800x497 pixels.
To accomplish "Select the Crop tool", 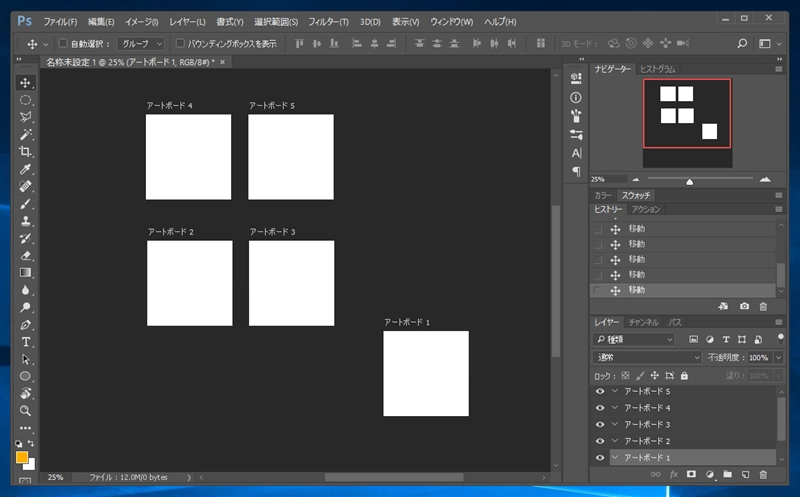I will click(26, 152).
